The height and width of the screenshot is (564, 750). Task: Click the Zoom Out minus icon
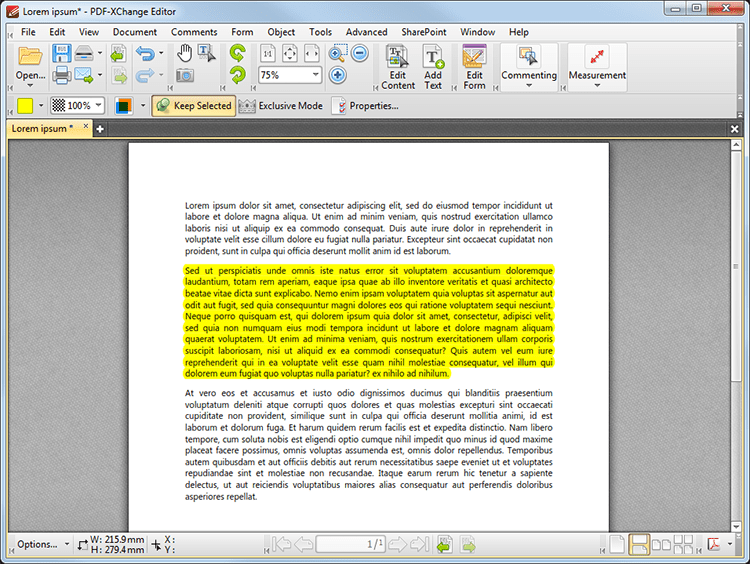[x=360, y=53]
